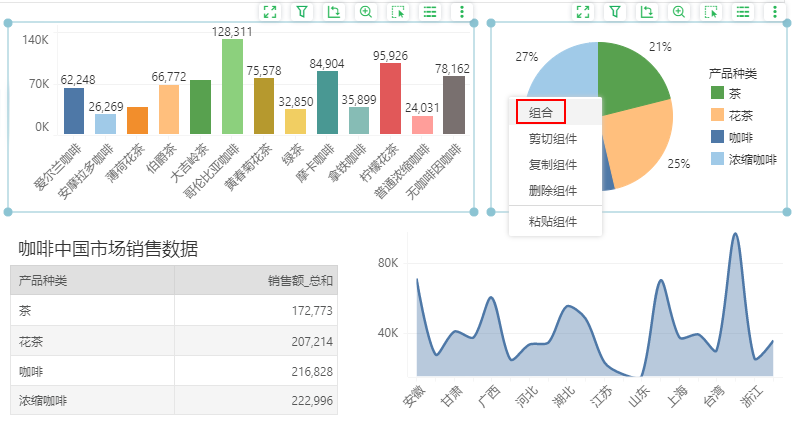Click the zoom-in magnifier above the bar chart
Screen dimensions: 794x424
tap(366, 12)
